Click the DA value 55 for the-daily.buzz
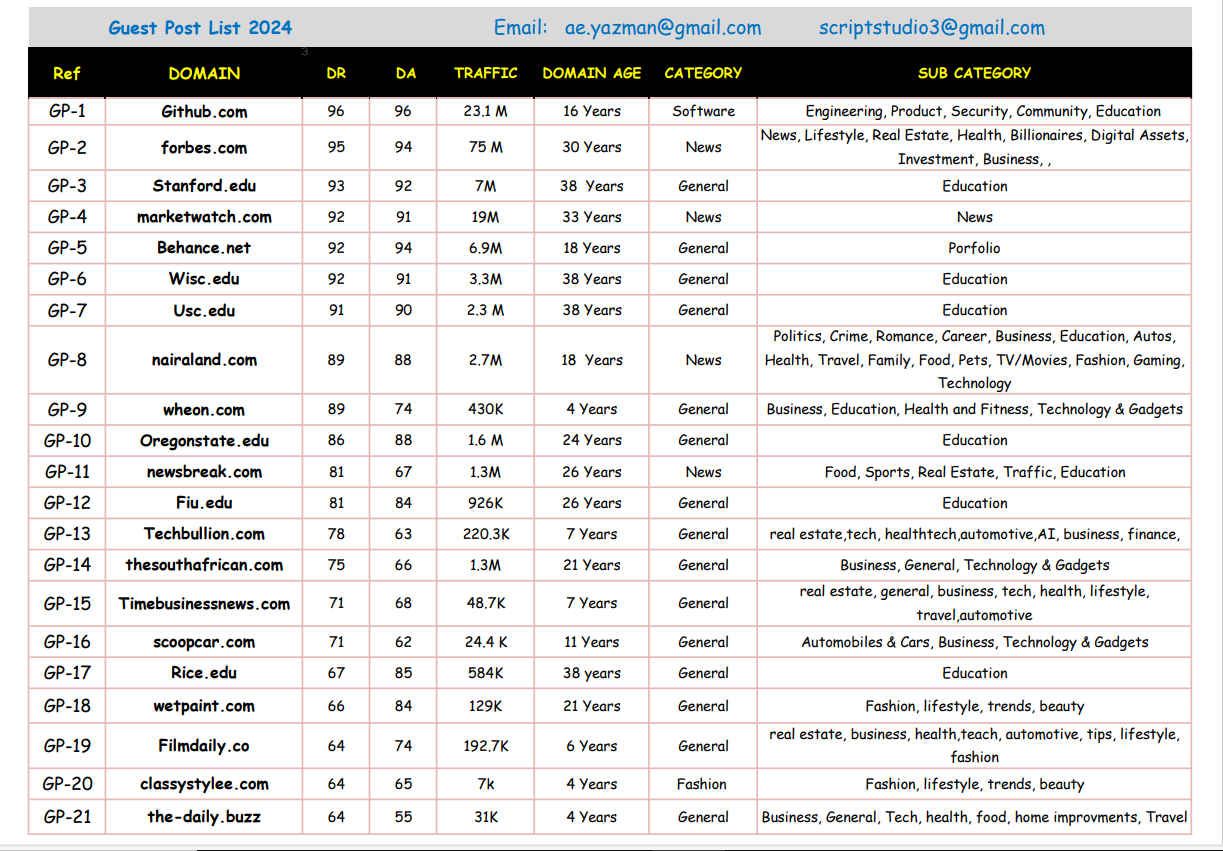The width and height of the screenshot is (1223, 851). pyautogui.click(x=403, y=817)
